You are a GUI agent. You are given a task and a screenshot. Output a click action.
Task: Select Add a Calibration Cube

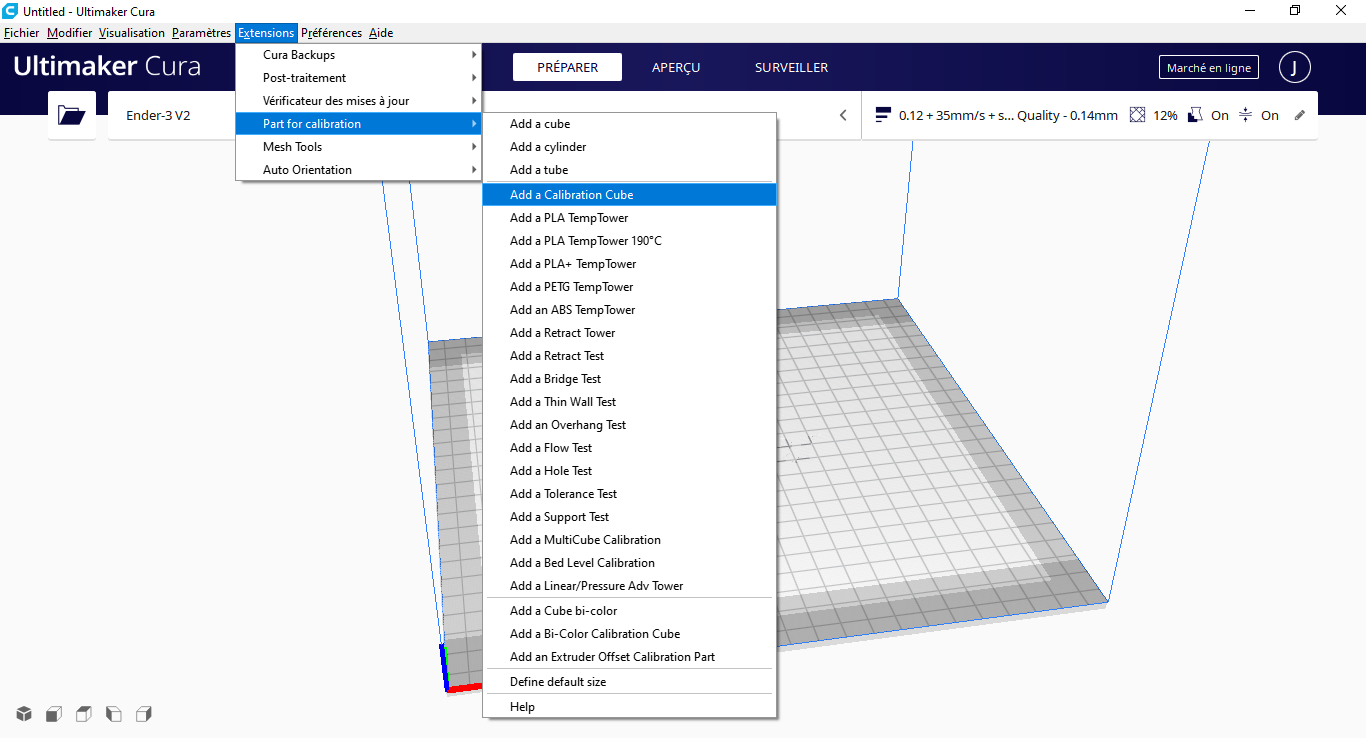tap(629, 195)
